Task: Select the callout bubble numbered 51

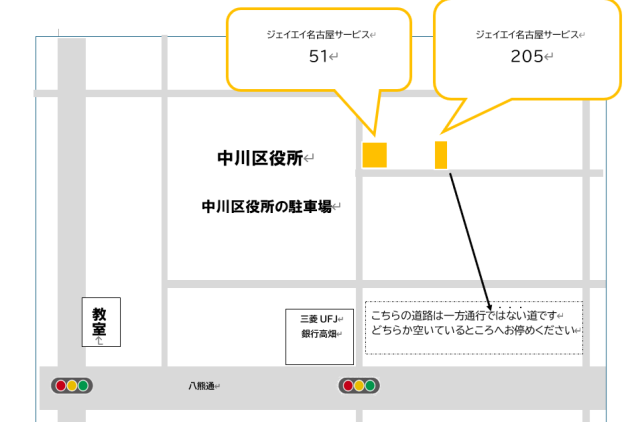Action: 319,50
